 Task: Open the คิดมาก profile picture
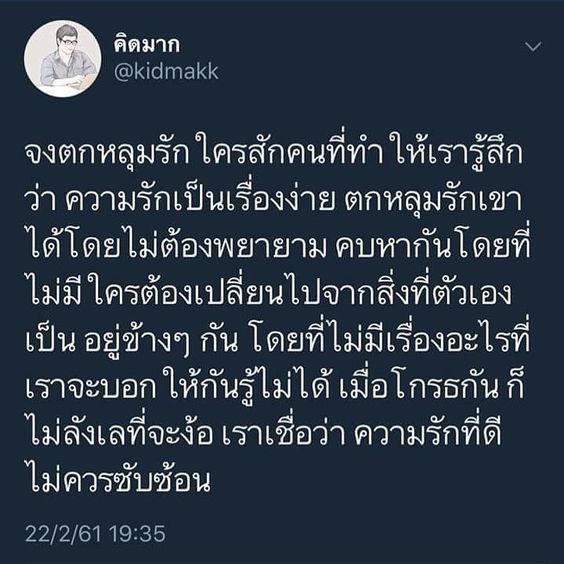coord(63,59)
